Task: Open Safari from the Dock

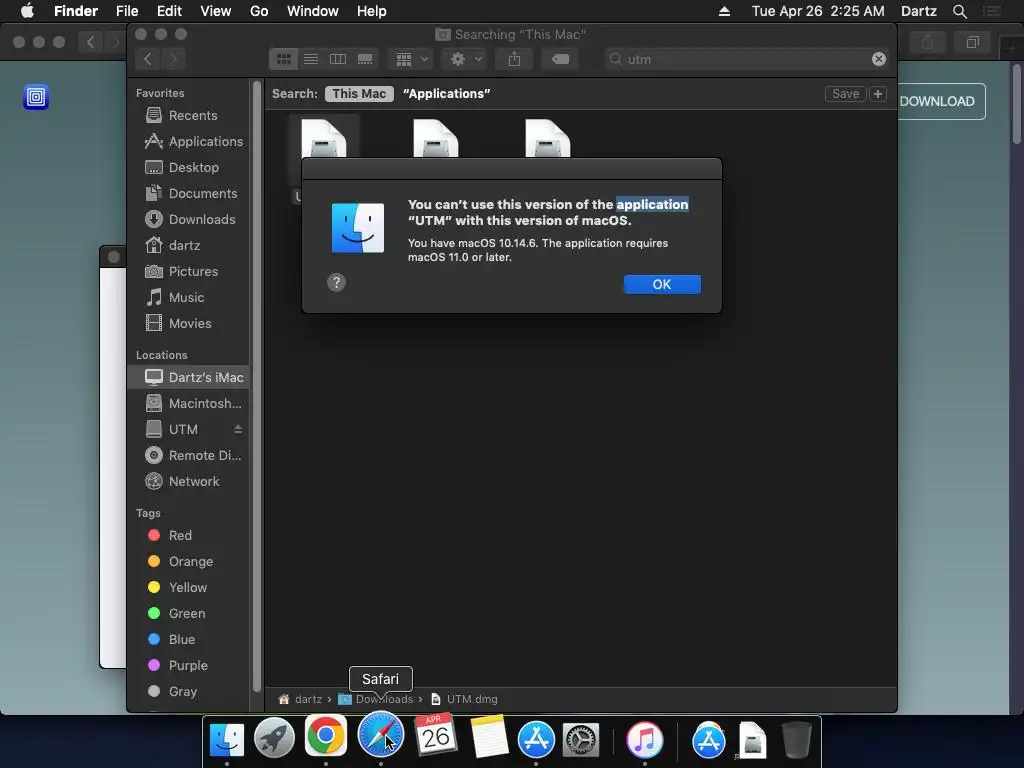Action: (381, 735)
